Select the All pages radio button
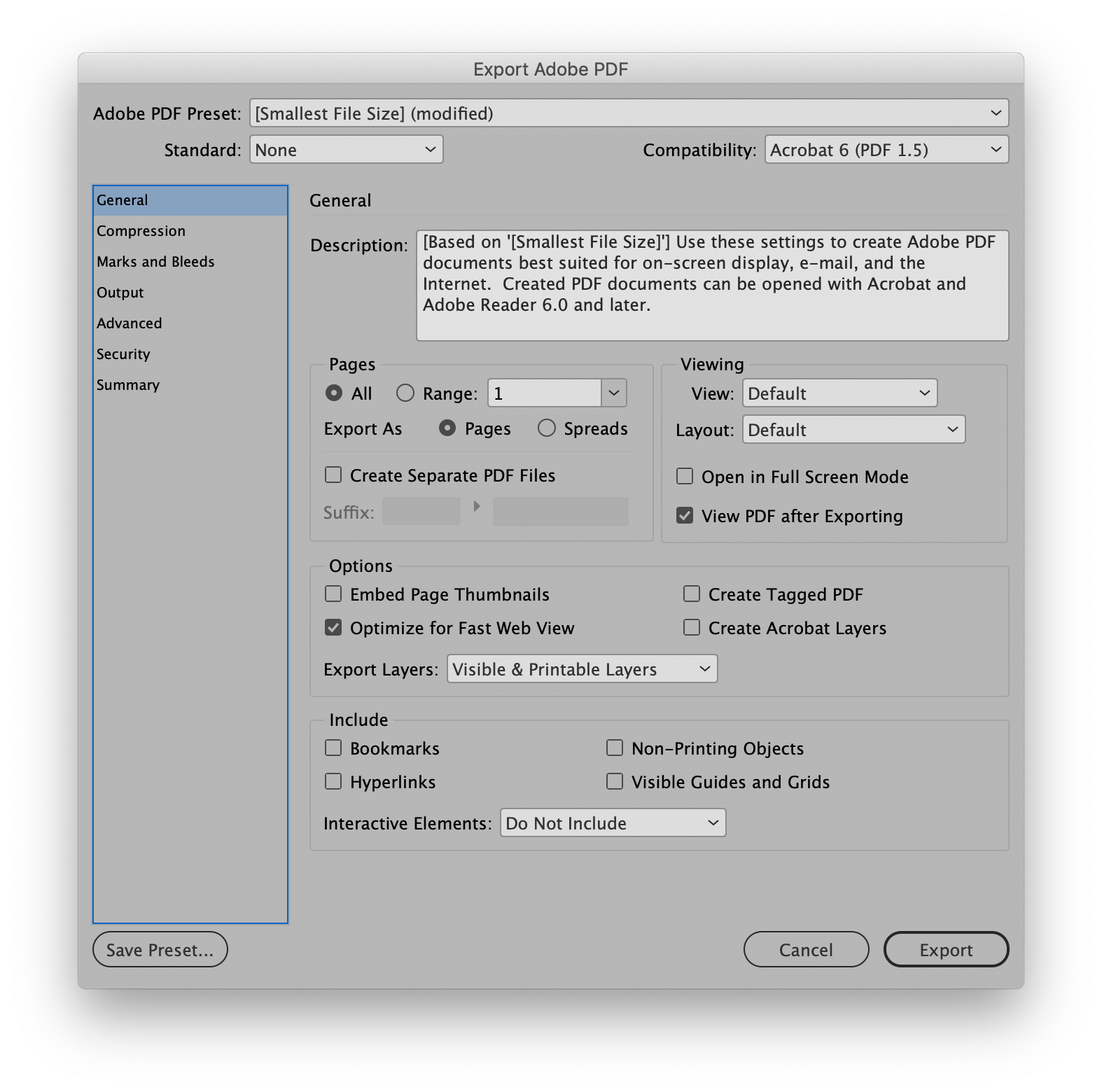Image resolution: width=1102 pixels, height=1092 pixels. (x=334, y=393)
